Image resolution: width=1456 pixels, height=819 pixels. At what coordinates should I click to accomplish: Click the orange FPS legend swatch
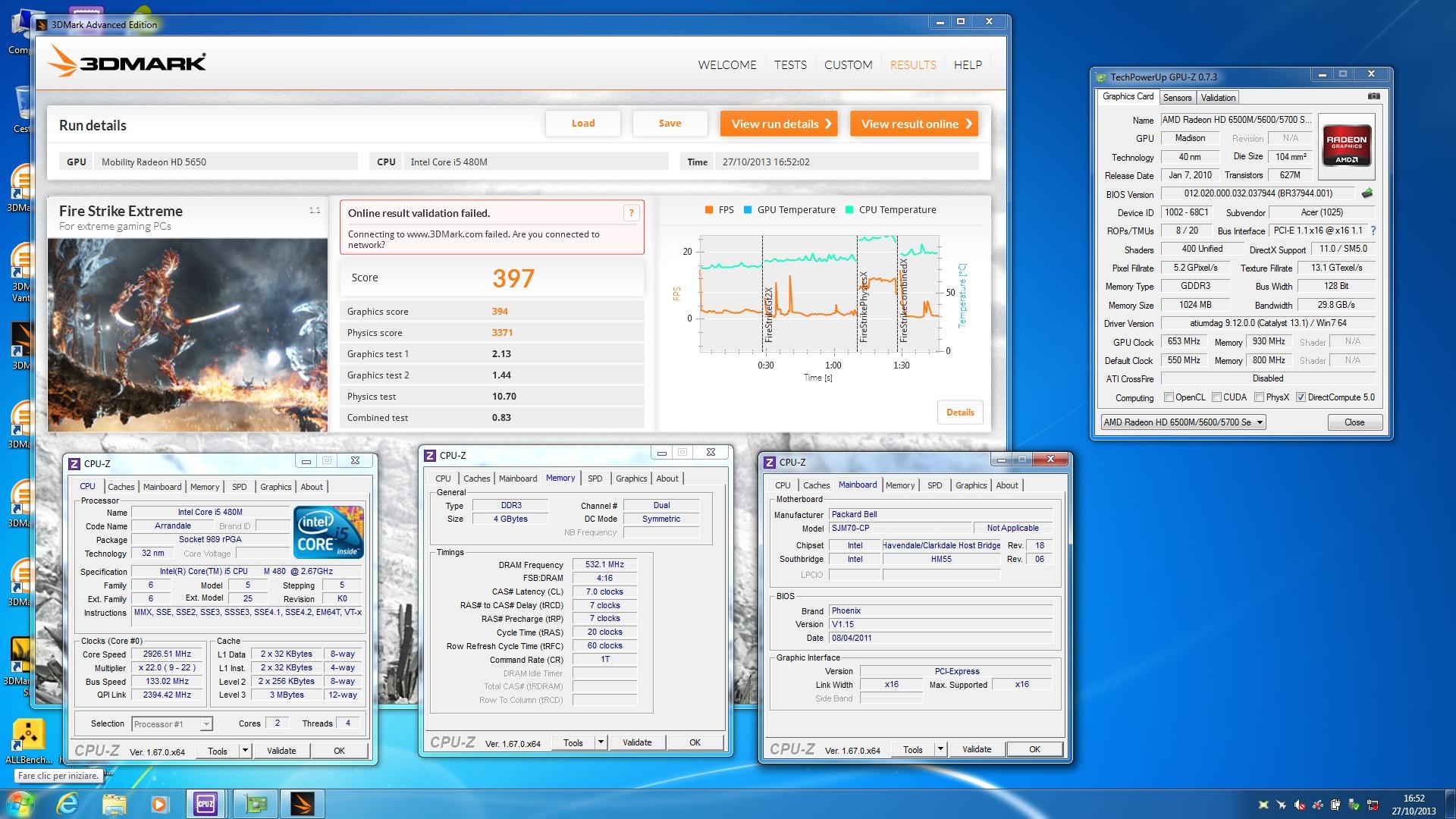[708, 210]
